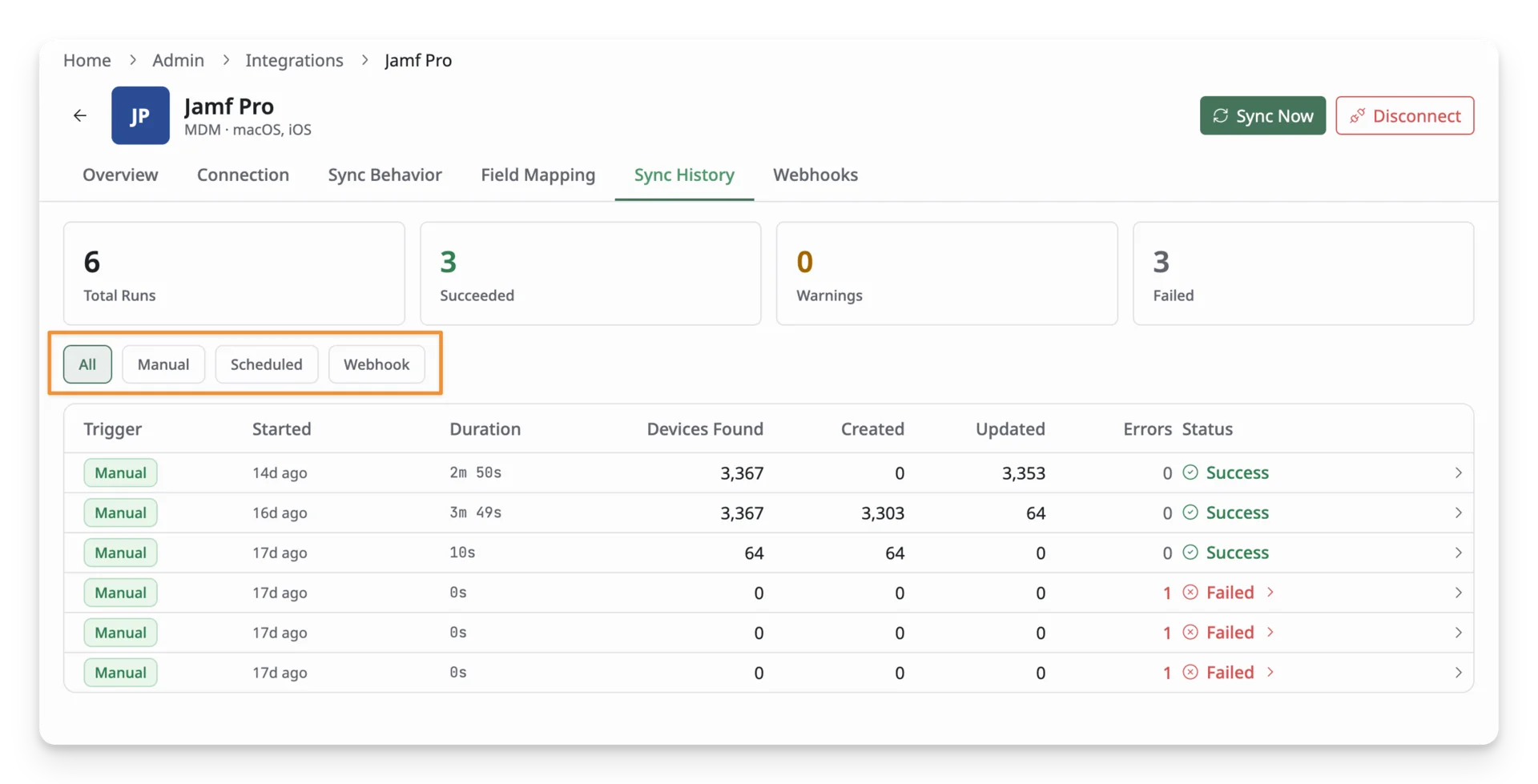
Task: Open the Webhooks tab
Action: tap(815, 175)
